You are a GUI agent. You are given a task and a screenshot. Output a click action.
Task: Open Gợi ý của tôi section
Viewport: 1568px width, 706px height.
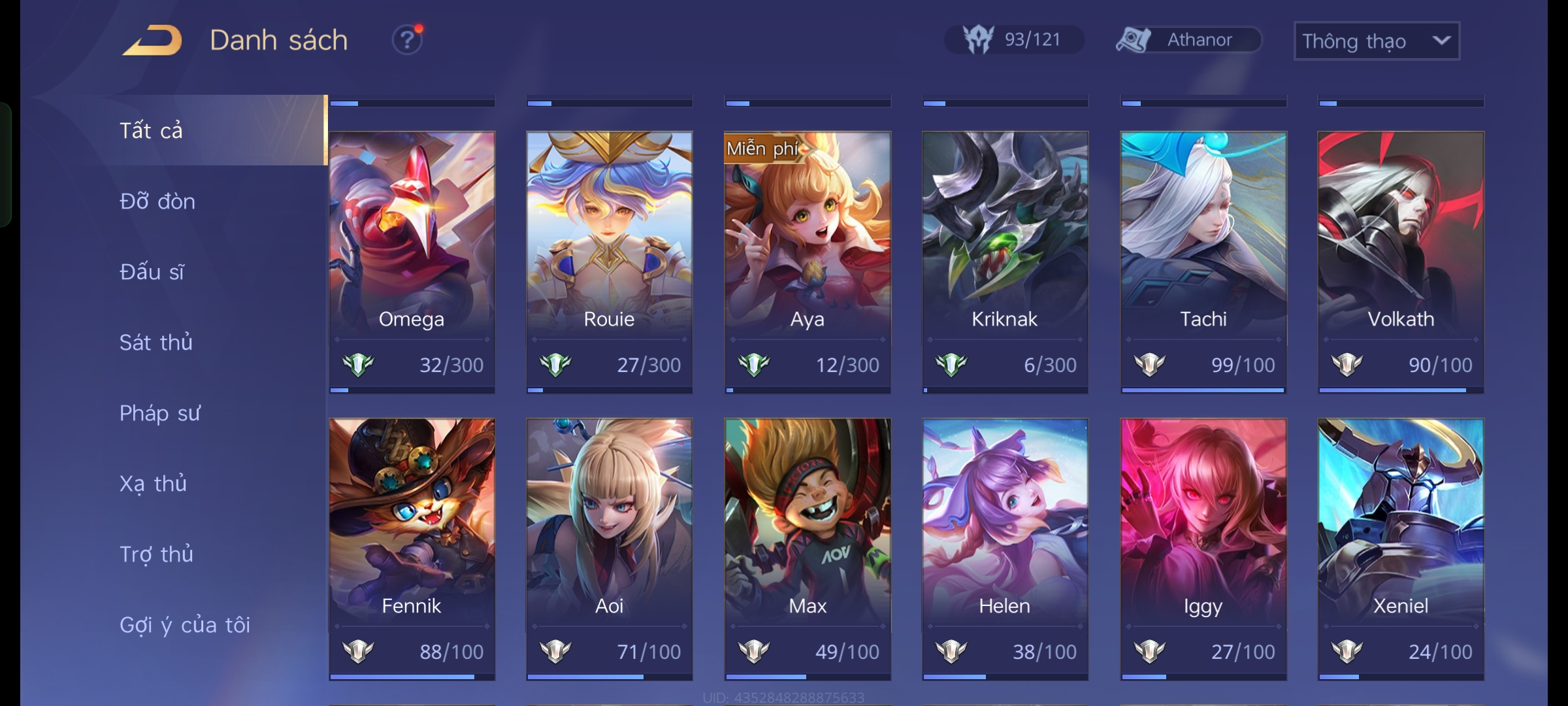185,625
